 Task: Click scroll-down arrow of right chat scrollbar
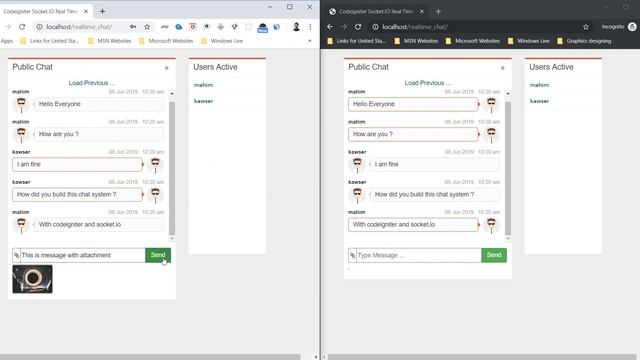(x=508, y=238)
